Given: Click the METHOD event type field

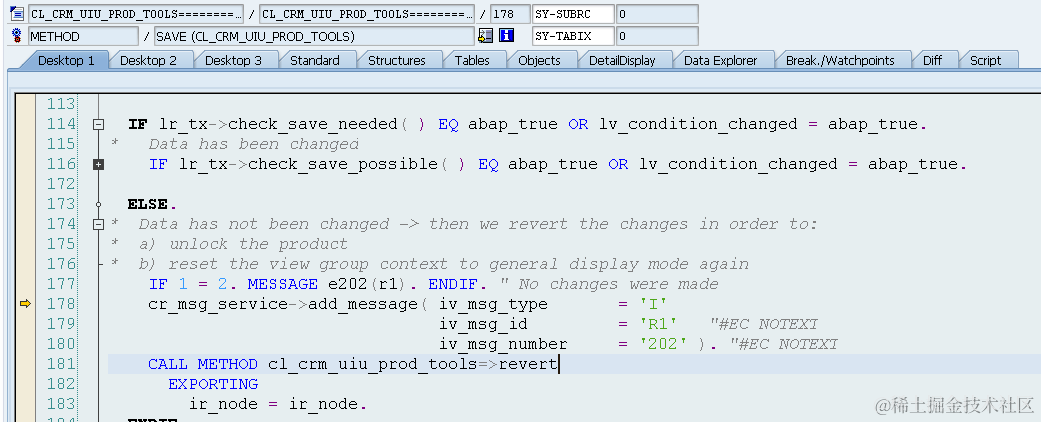Looking at the screenshot, I should [83, 36].
